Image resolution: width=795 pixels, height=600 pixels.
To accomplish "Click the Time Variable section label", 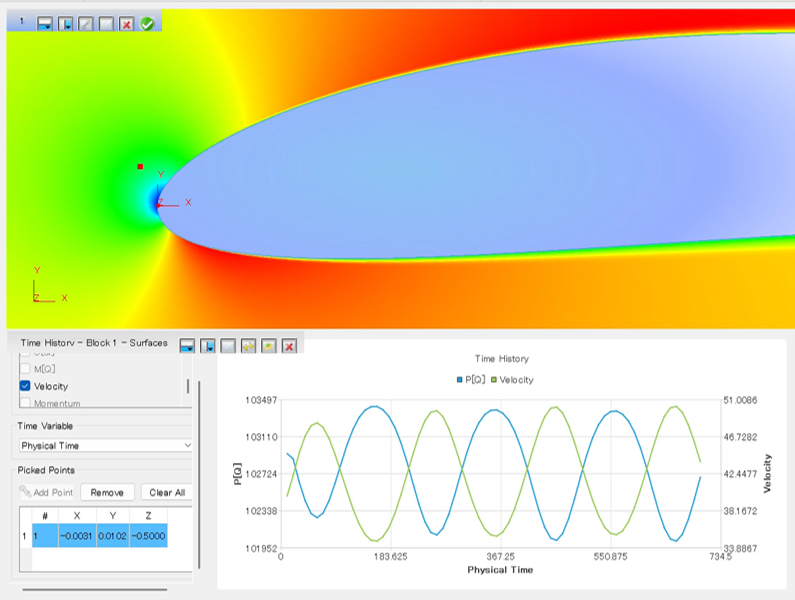I will pos(45,426).
